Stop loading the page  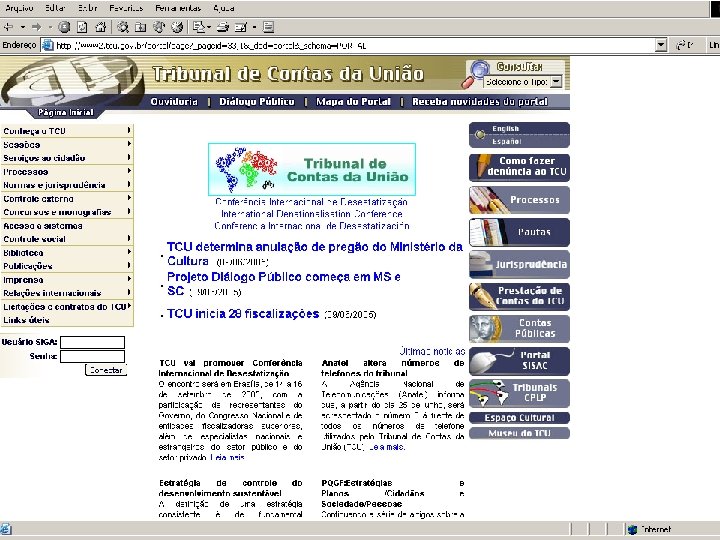click(x=64, y=27)
